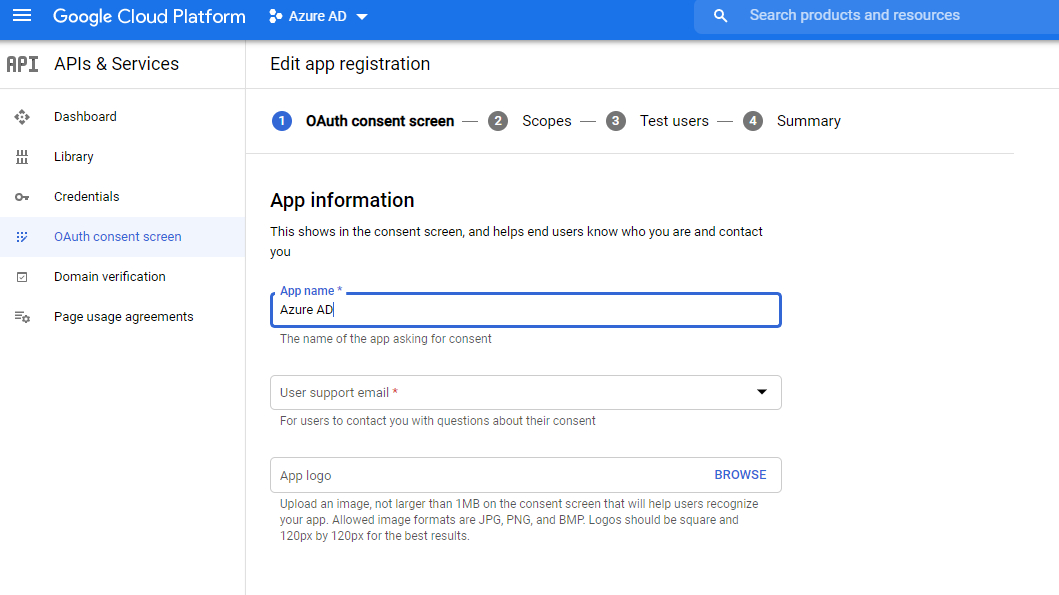The image size is (1059, 595).
Task: Click the Page usage agreements icon
Action: pos(22,317)
